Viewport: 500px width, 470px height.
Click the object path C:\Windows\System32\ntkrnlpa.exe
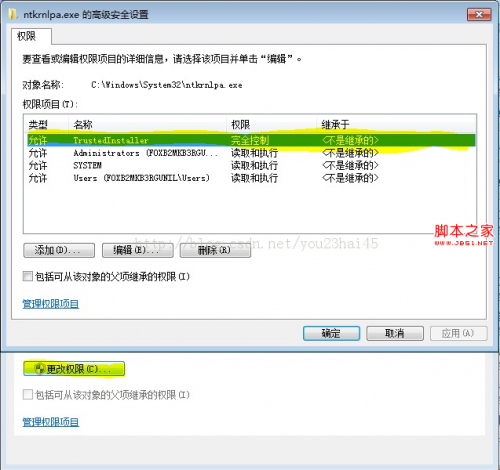[167, 85]
